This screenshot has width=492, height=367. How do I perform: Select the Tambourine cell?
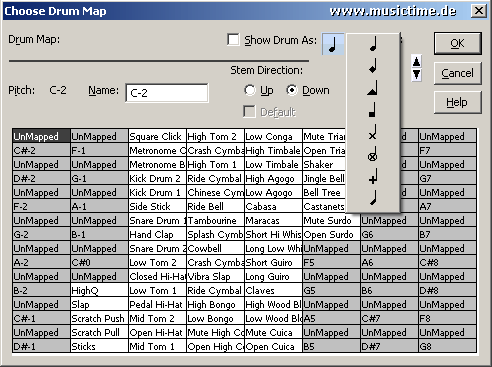(x=215, y=220)
